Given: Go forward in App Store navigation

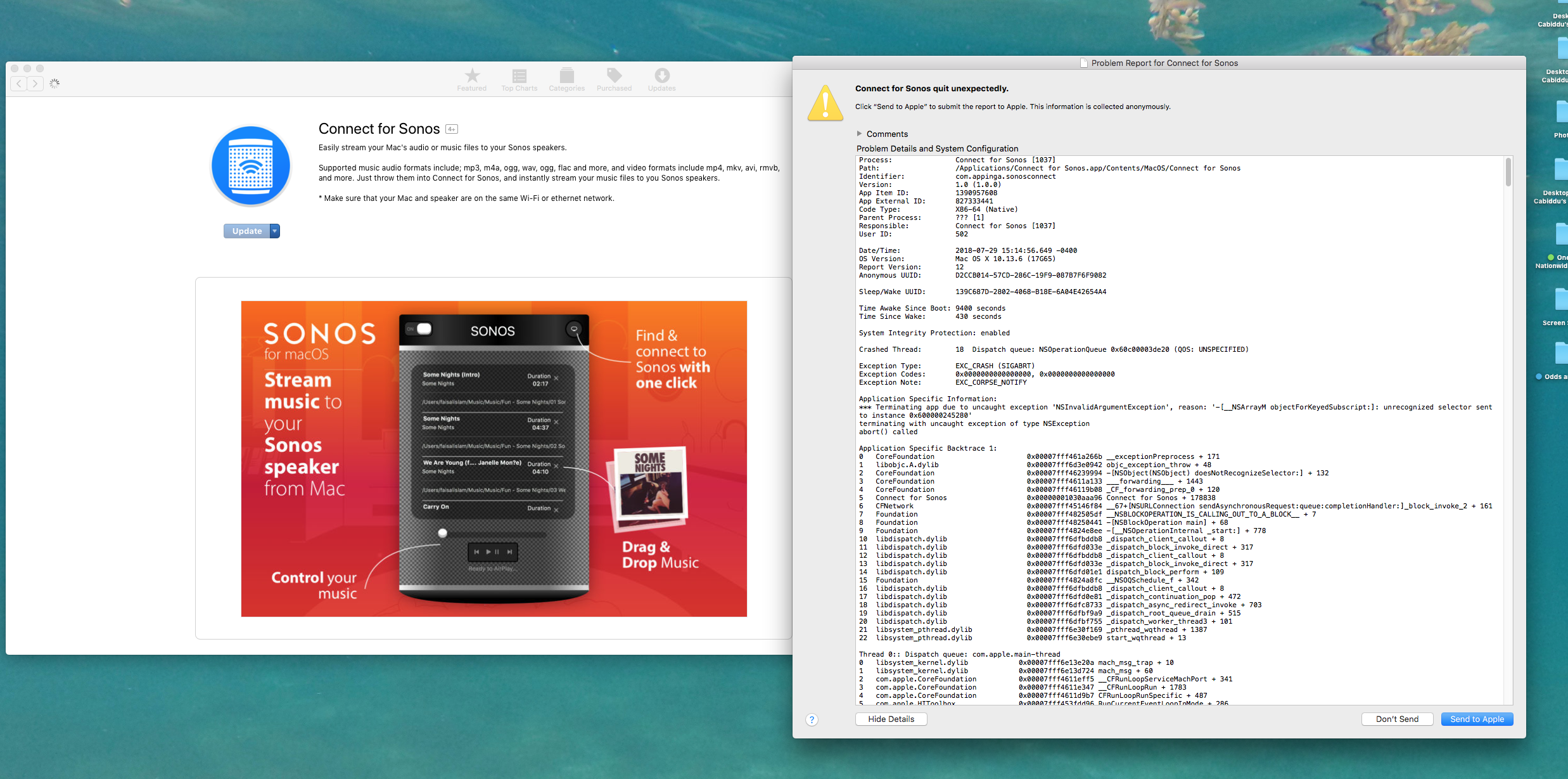Looking at the screenshot, I should click(x=35, y=83).
